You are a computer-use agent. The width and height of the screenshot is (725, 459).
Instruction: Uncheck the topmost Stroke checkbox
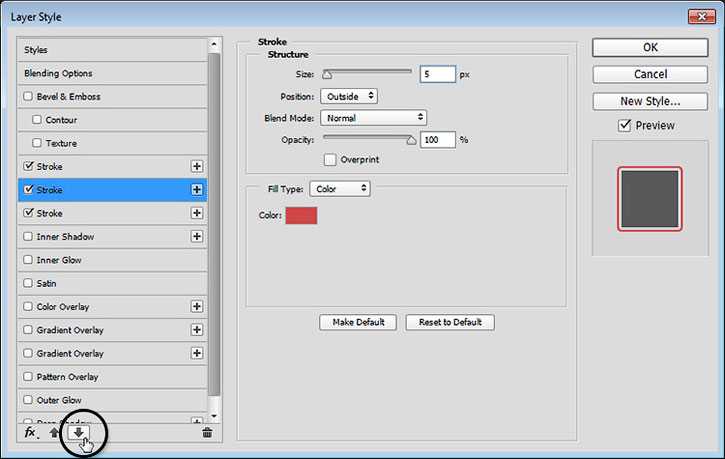pos(28,166)
